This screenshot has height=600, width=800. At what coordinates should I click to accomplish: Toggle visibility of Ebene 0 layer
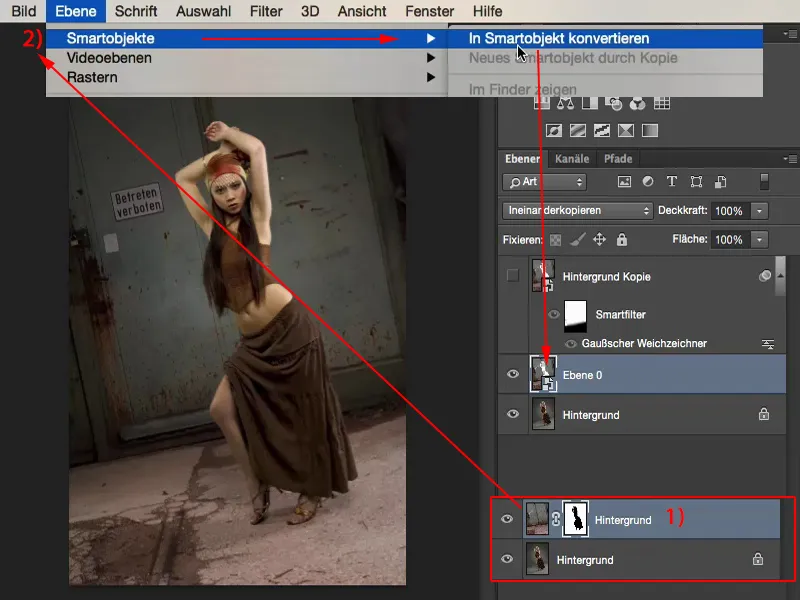(513, 375)
